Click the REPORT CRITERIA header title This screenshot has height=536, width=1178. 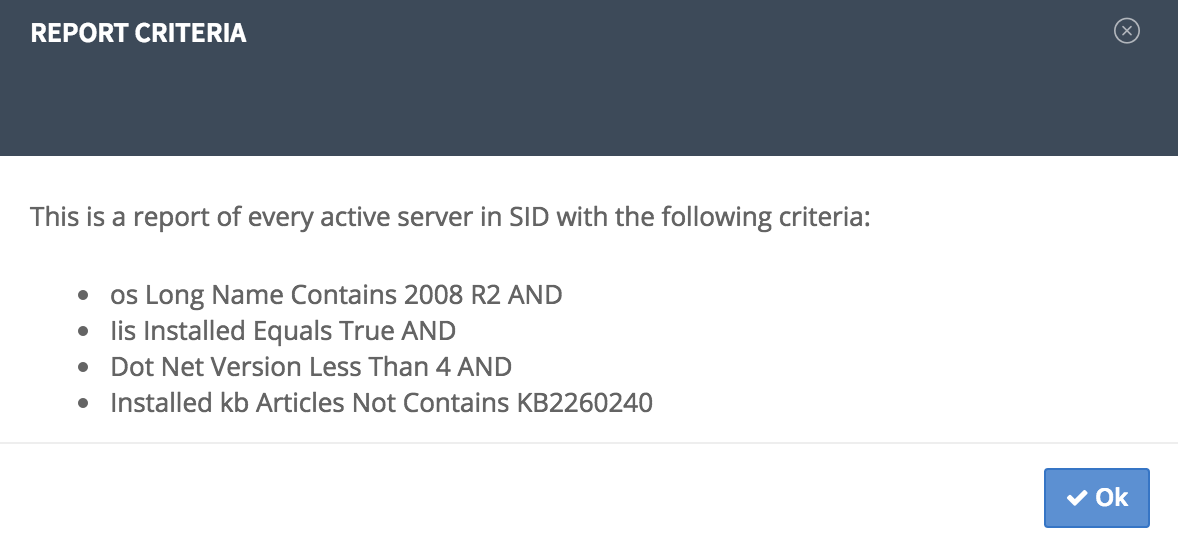[138, 33]
